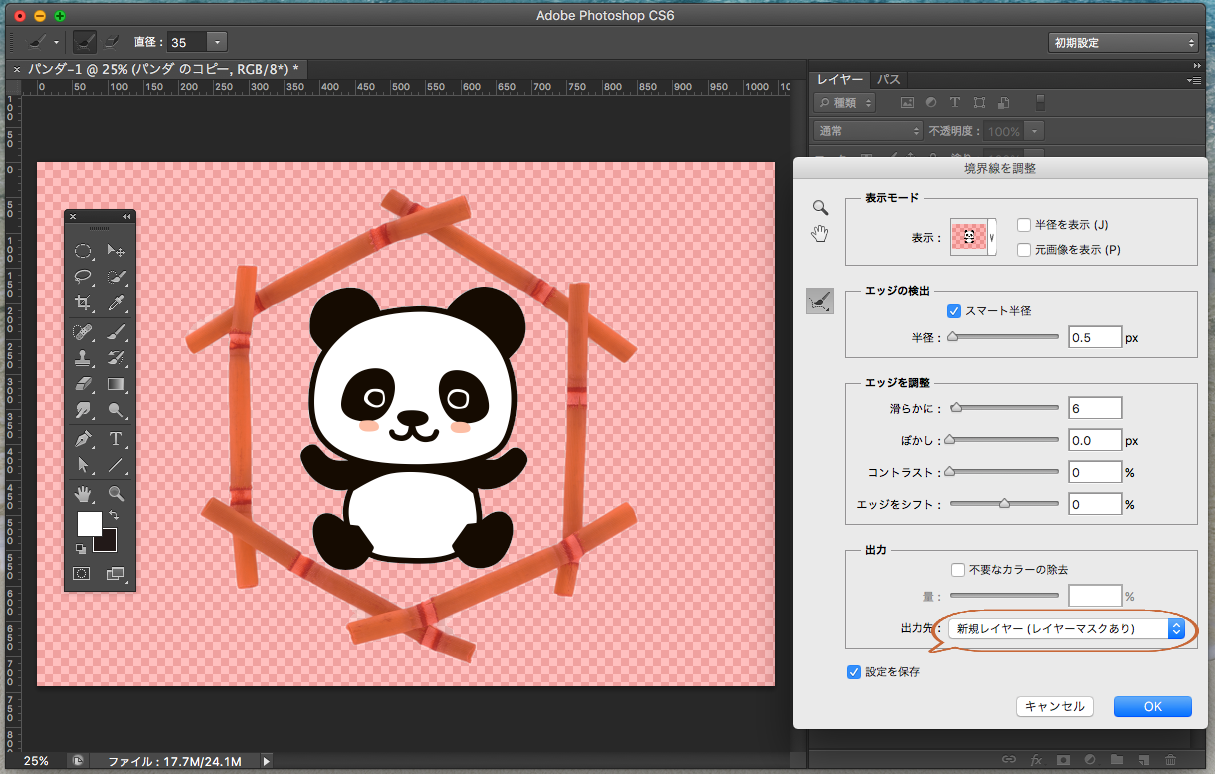Disable the スマート半径 checkbox
Screen dimensions: 1215x774
click(954, 311)
